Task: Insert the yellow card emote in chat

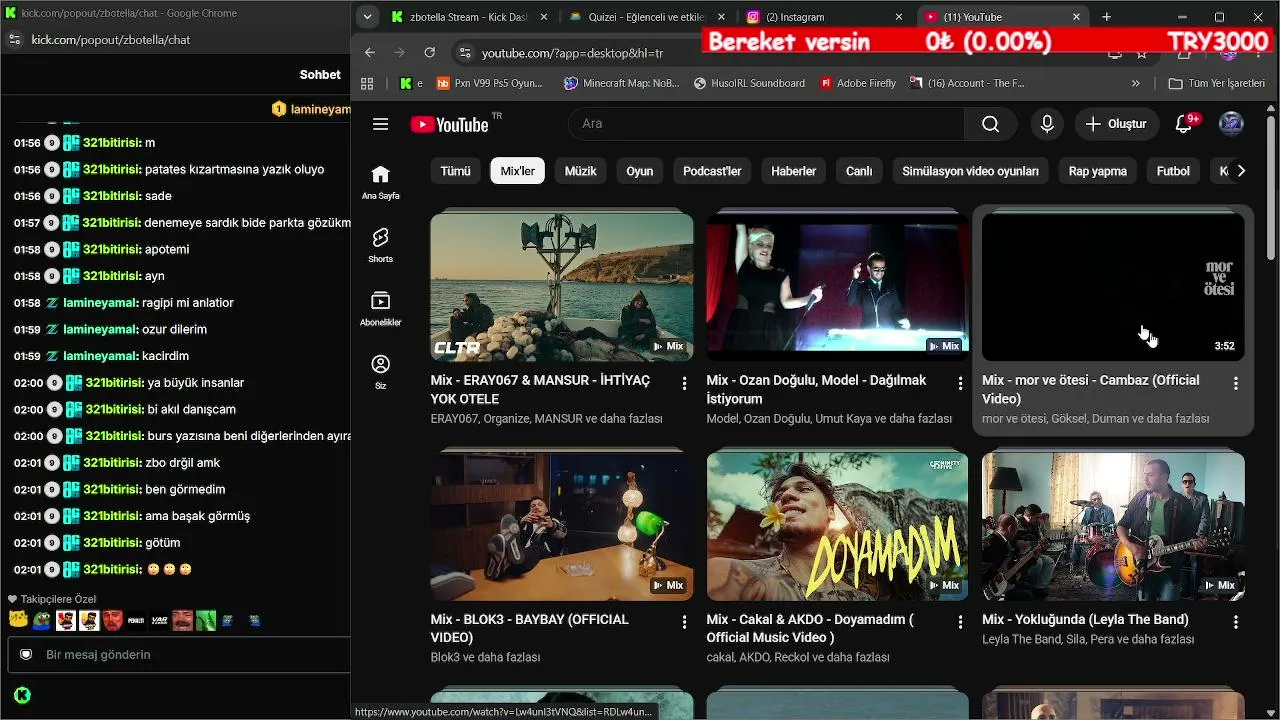Action: pyautogui.click(x=89, y=620)
